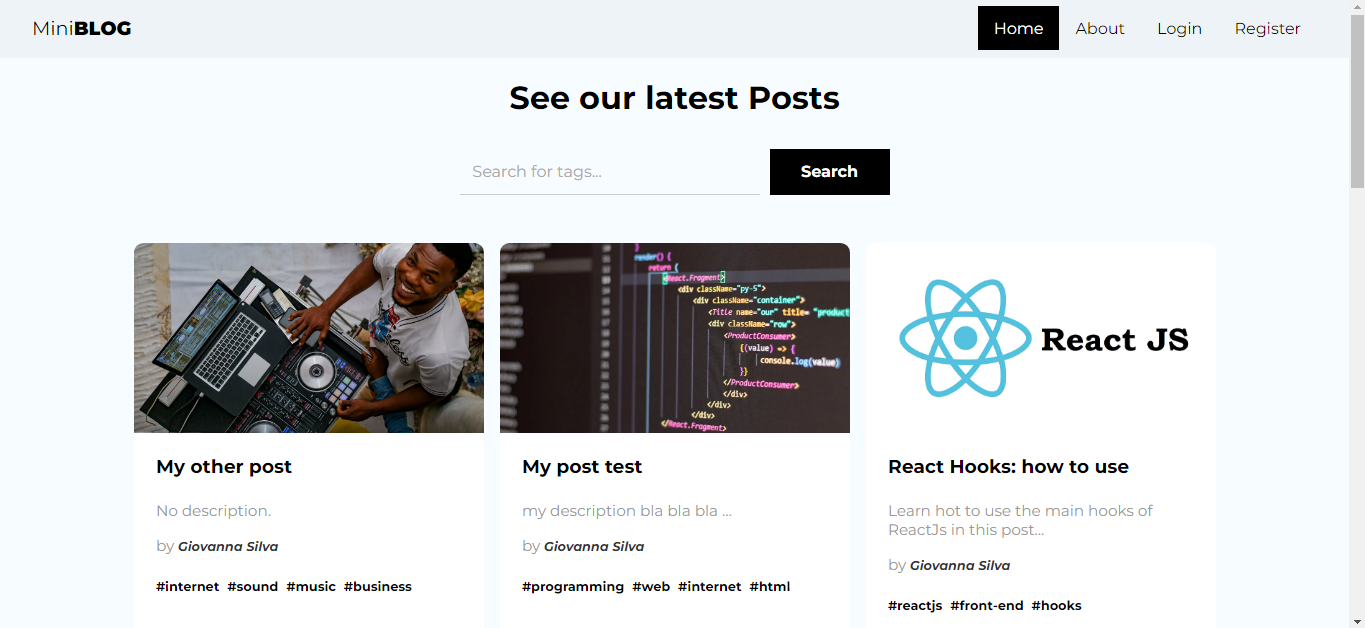Open the About page
The image size is (1365, 628).
click(1100, 28)
